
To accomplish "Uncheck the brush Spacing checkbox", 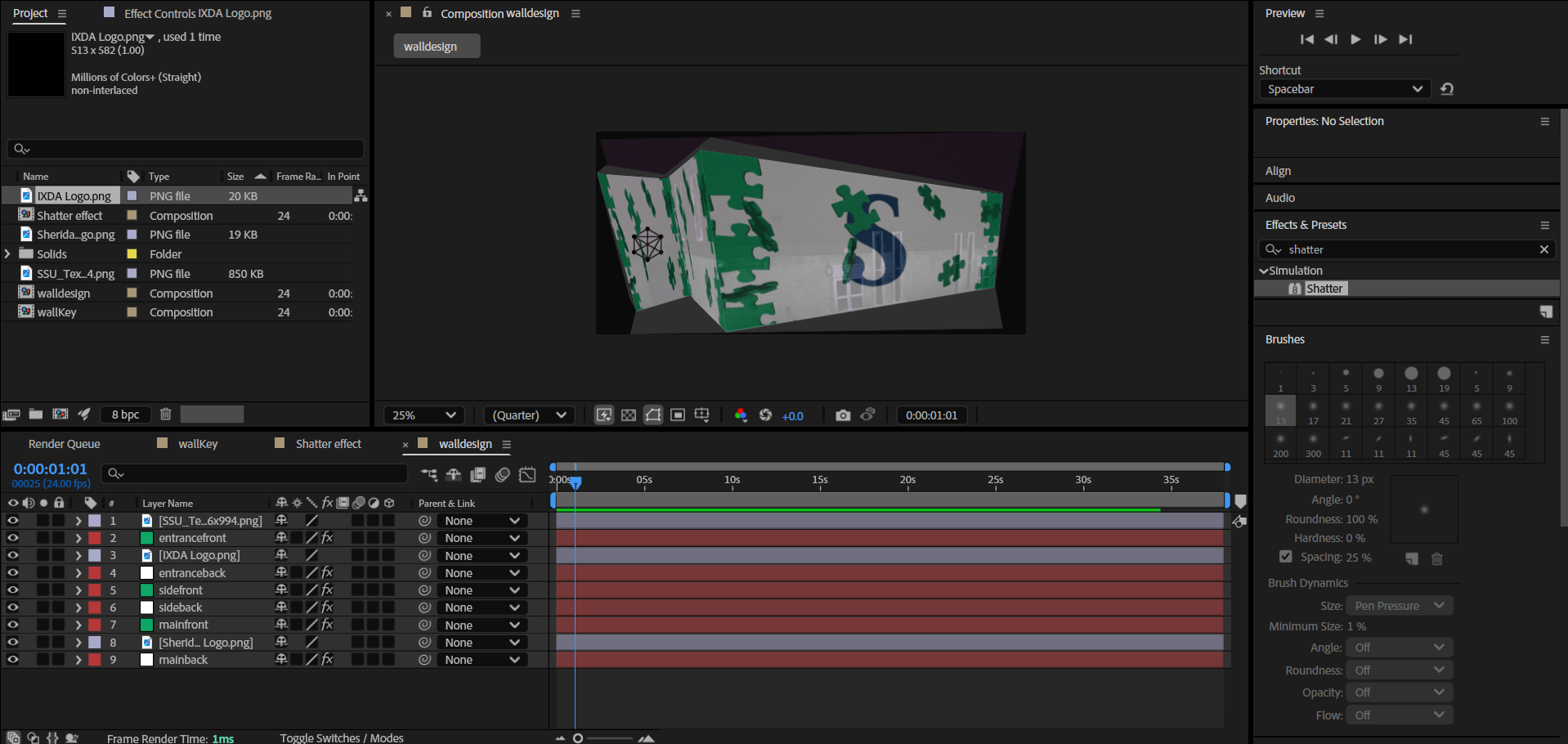I will point(1286,557).
